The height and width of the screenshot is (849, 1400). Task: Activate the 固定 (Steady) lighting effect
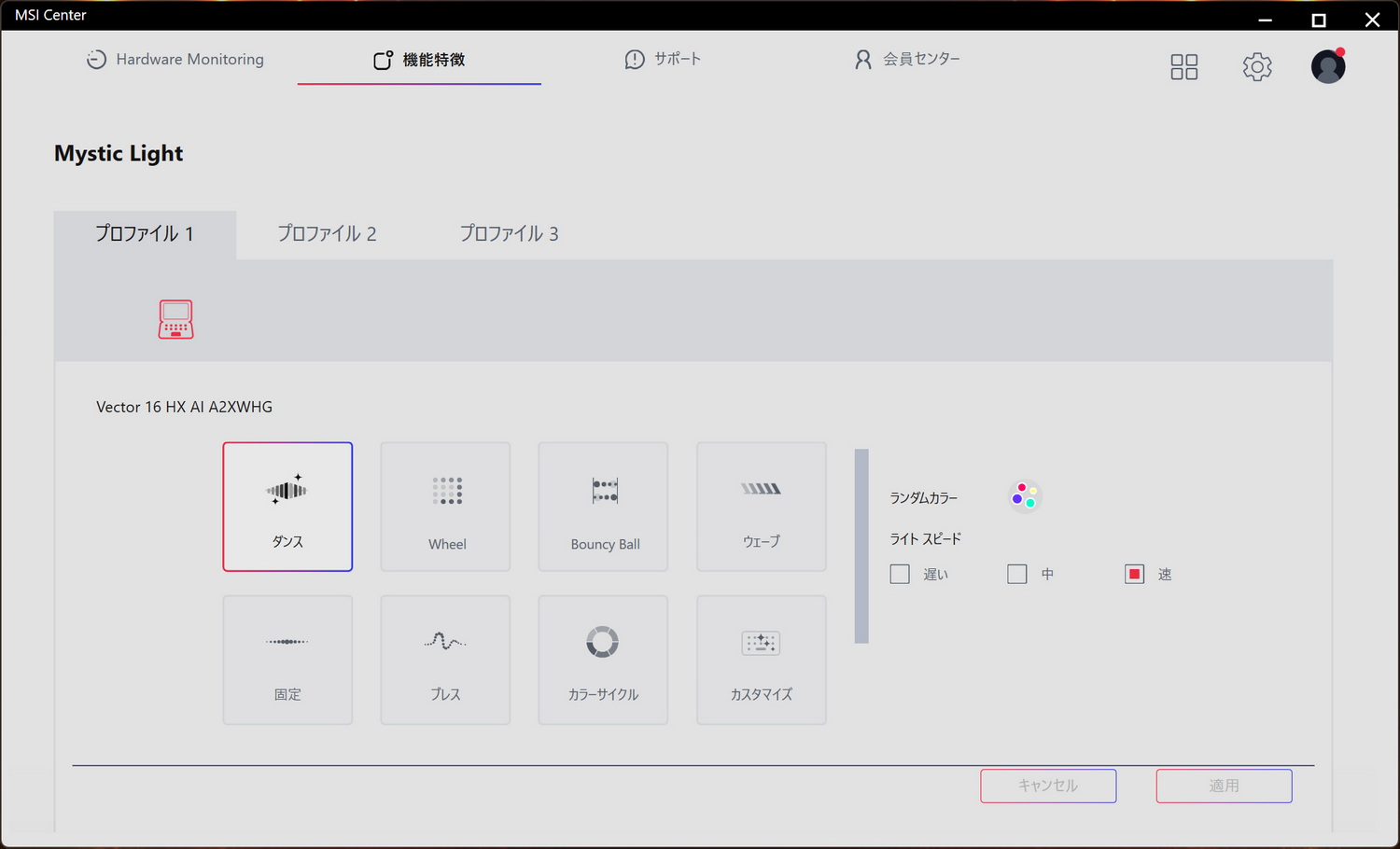click(287, 660)
